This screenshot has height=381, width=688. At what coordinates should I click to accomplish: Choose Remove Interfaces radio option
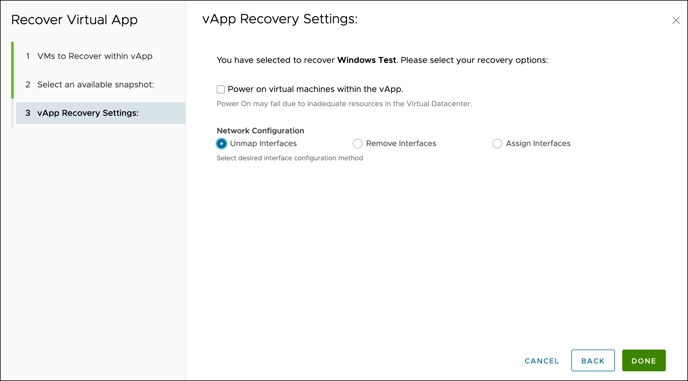point(358,144)
